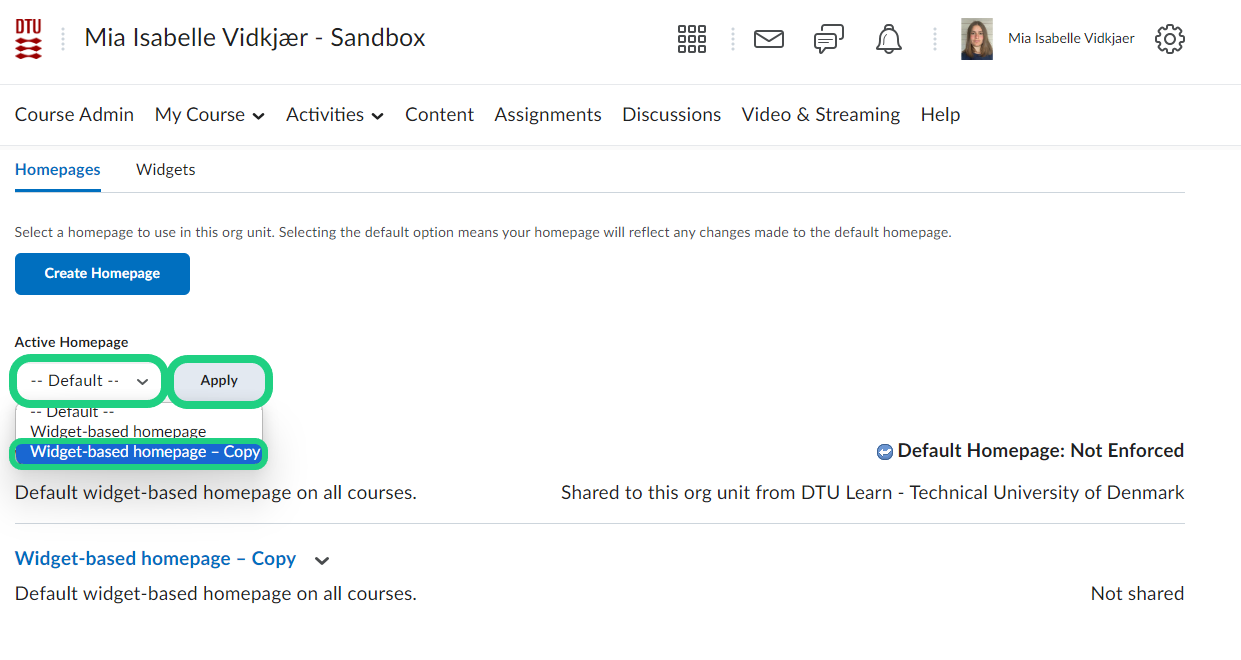Expand the Active Homepage dropdown
Screen dimensions: 1241x660
(x=88, y=381)
